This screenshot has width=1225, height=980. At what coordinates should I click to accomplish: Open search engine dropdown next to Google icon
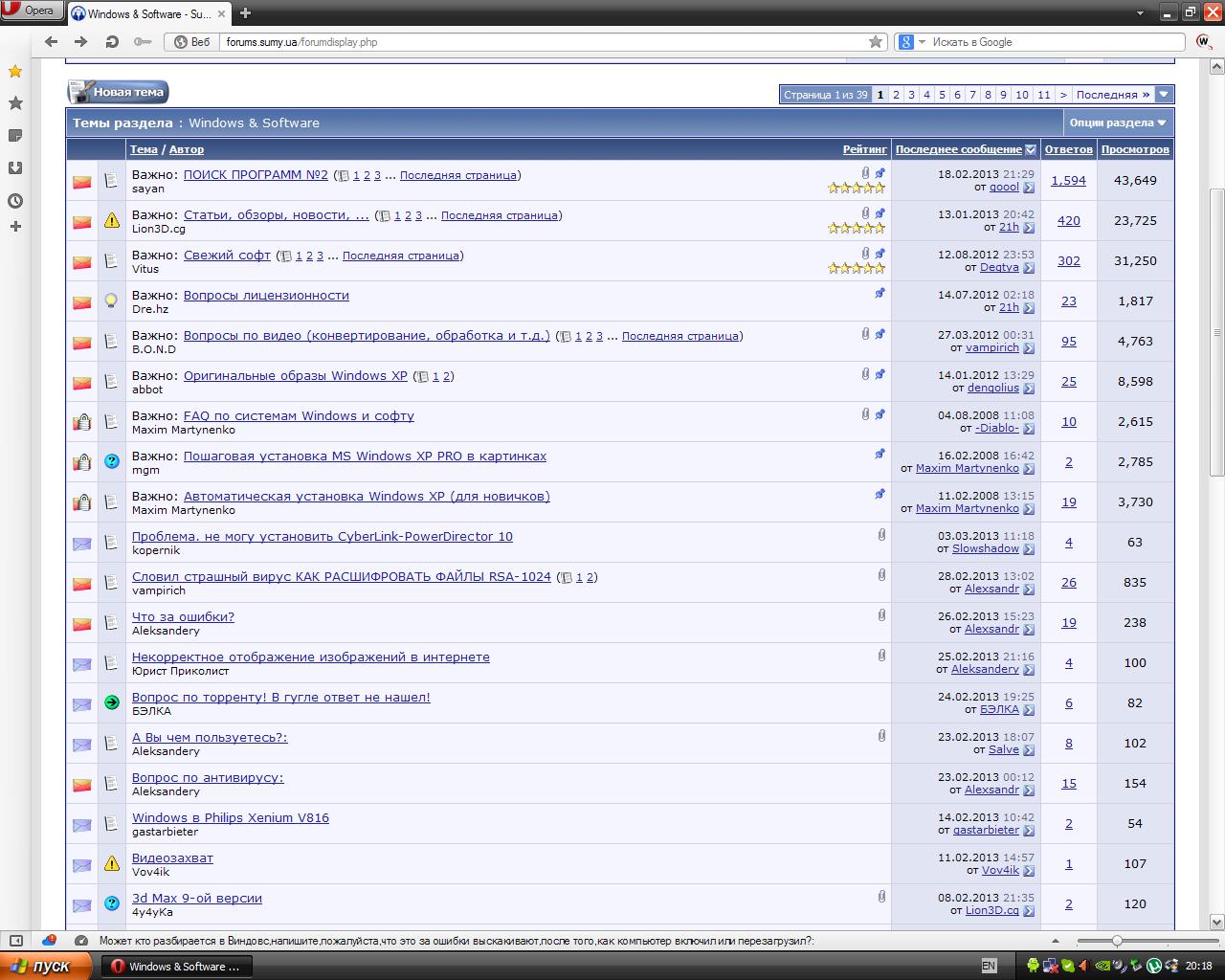(x=923, y=42)
